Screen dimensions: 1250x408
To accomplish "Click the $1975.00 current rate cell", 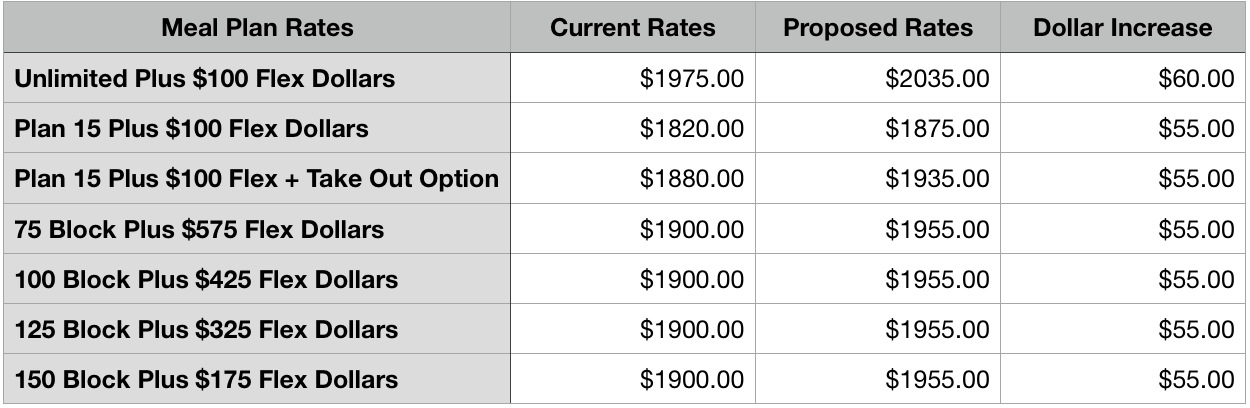I will (633, 78).
